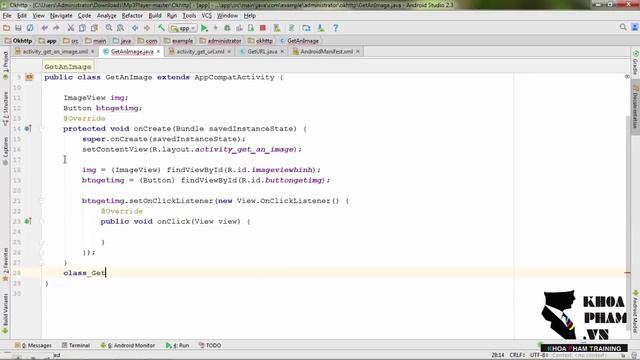Start debugging with the bug icon
This screenshot has height=360, width=640.
pyautogui.click(x=227, y=28)
